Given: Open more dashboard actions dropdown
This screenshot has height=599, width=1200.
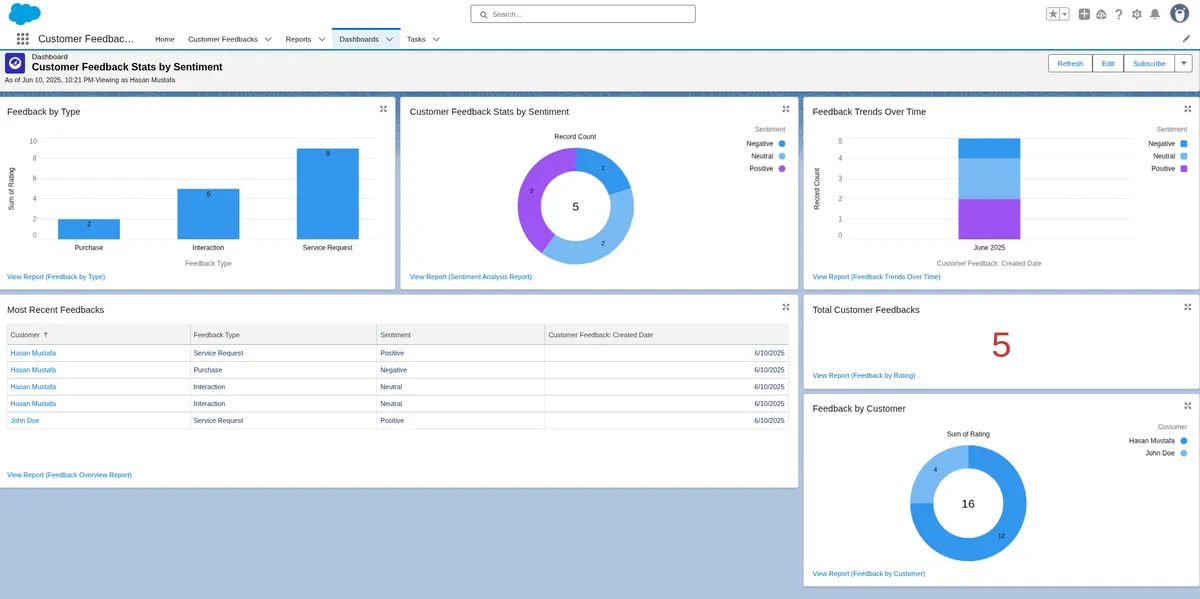Looking at the screenshot, I should [x=1183, y=63].
